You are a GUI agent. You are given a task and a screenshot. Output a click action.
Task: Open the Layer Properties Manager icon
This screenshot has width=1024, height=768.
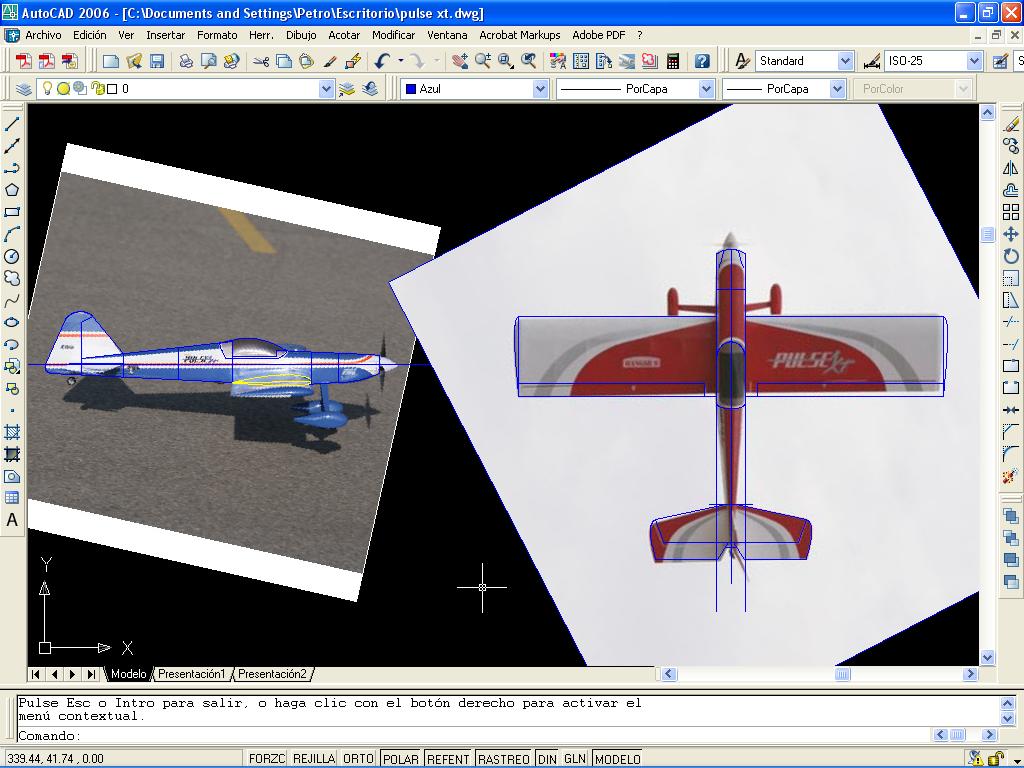(x=25, y=89)
